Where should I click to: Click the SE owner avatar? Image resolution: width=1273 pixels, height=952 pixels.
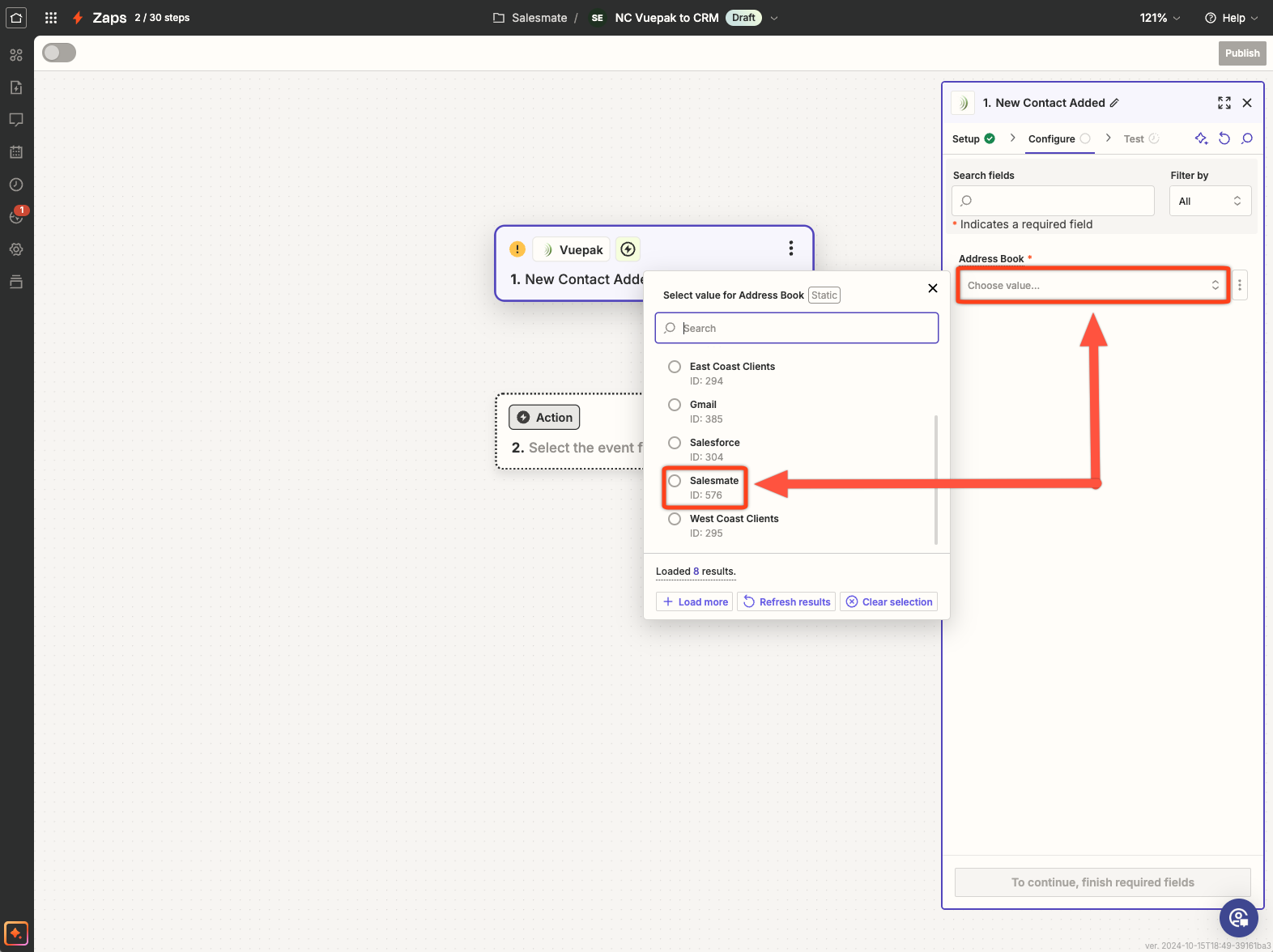pyautogui.click(x=597, y=18)
